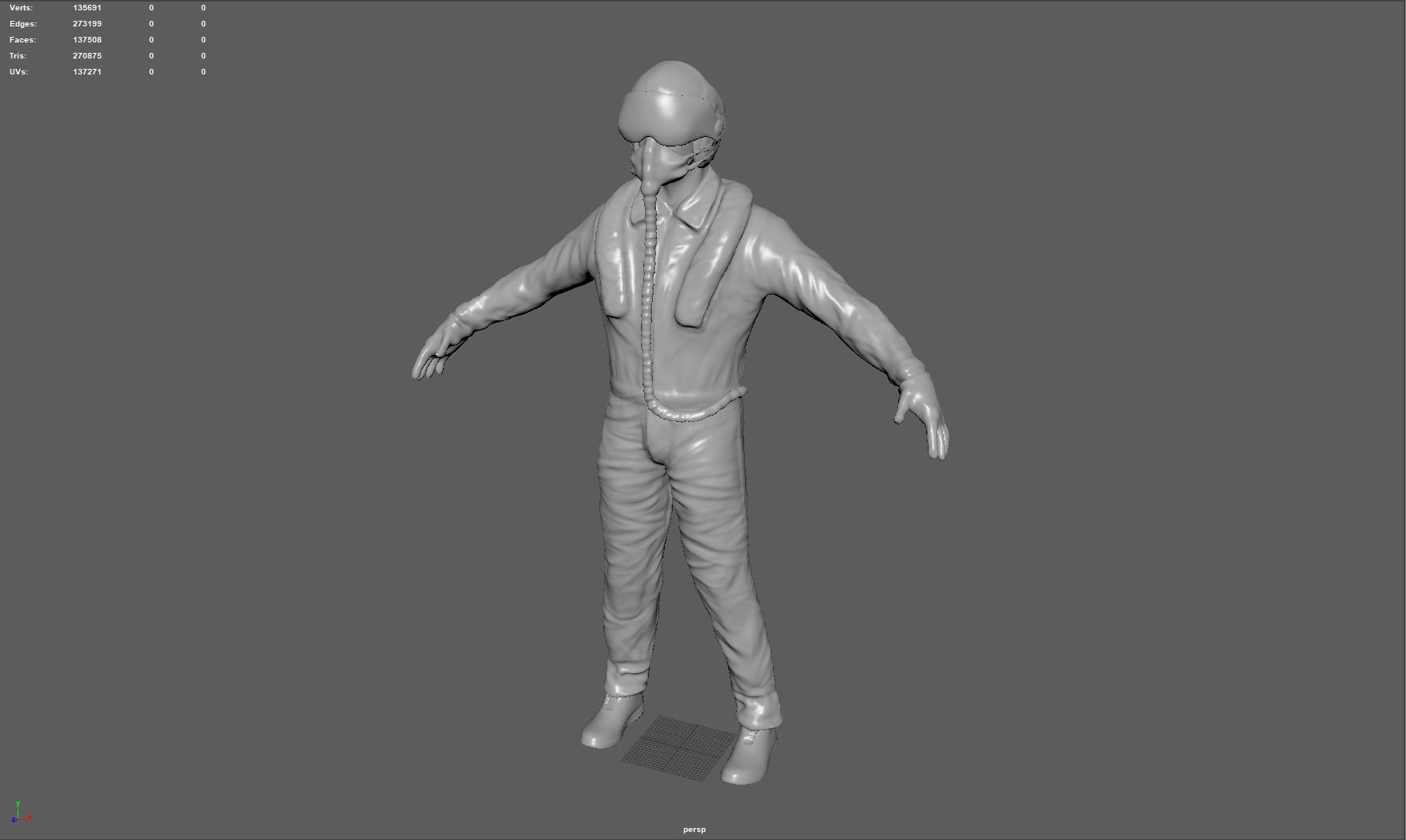Click the face count value 137508
Viewport: 1406px width, 840px height.
pyautogui.click(x=87, y=40)
